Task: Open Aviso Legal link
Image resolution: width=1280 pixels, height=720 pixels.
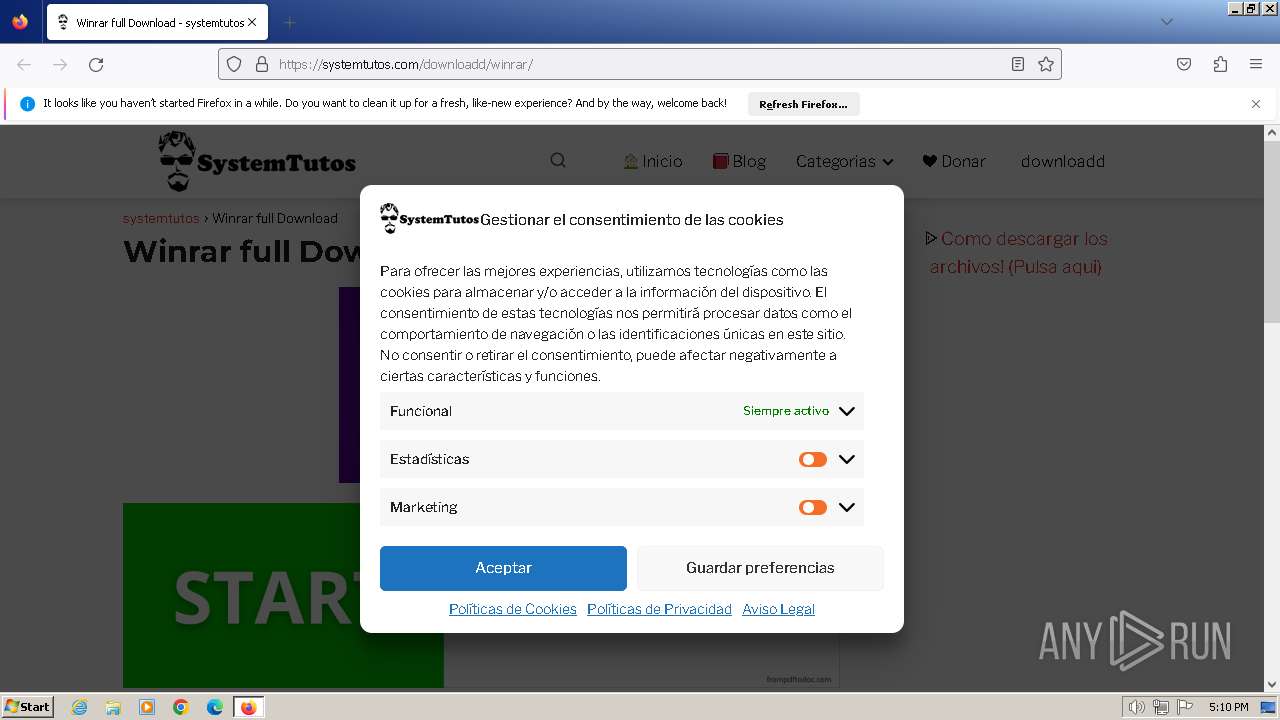Action: [778, 609]
